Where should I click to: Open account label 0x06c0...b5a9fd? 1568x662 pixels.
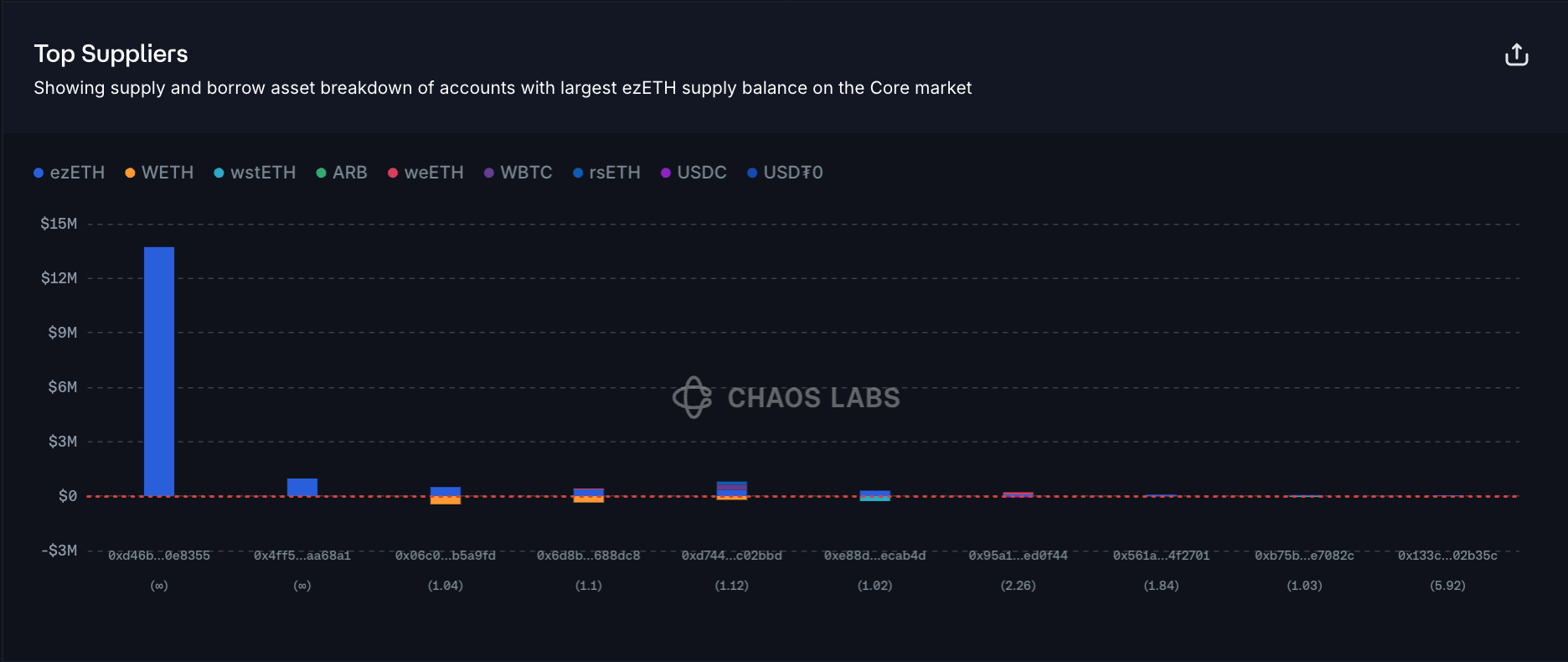tap(446, 556)
